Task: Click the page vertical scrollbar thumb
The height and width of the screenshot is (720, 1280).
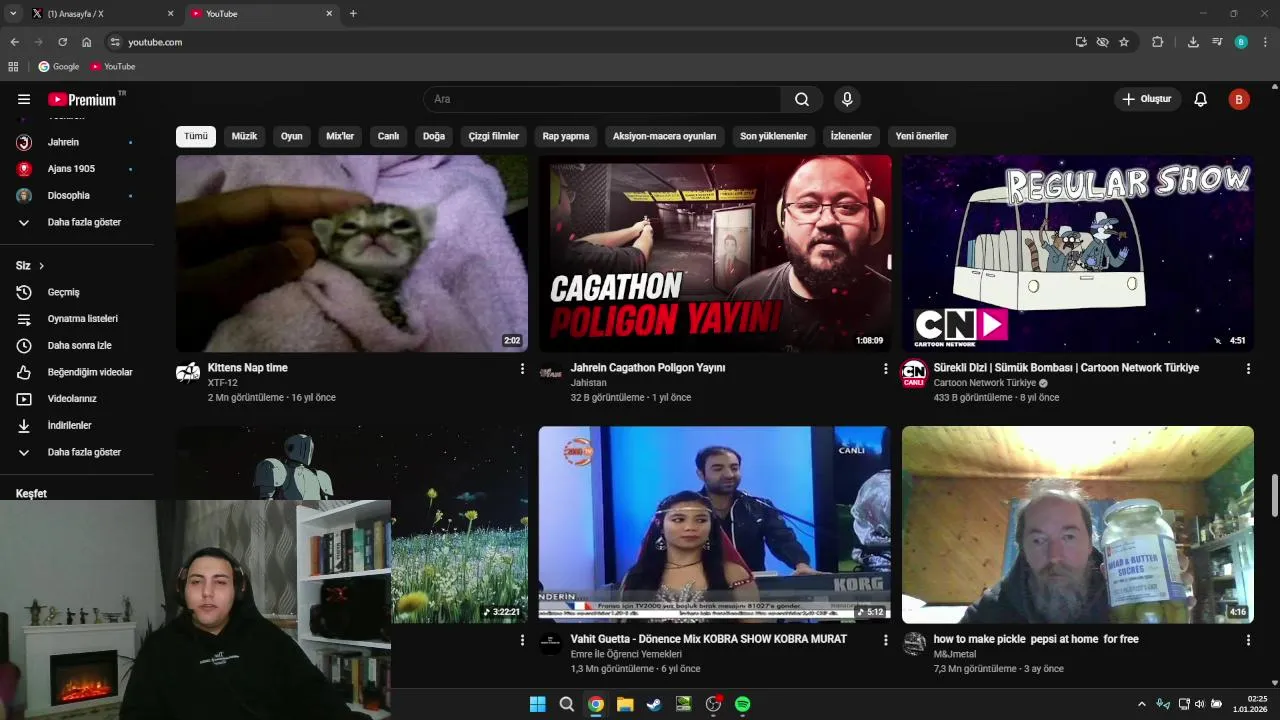Action: (1275, 497)
